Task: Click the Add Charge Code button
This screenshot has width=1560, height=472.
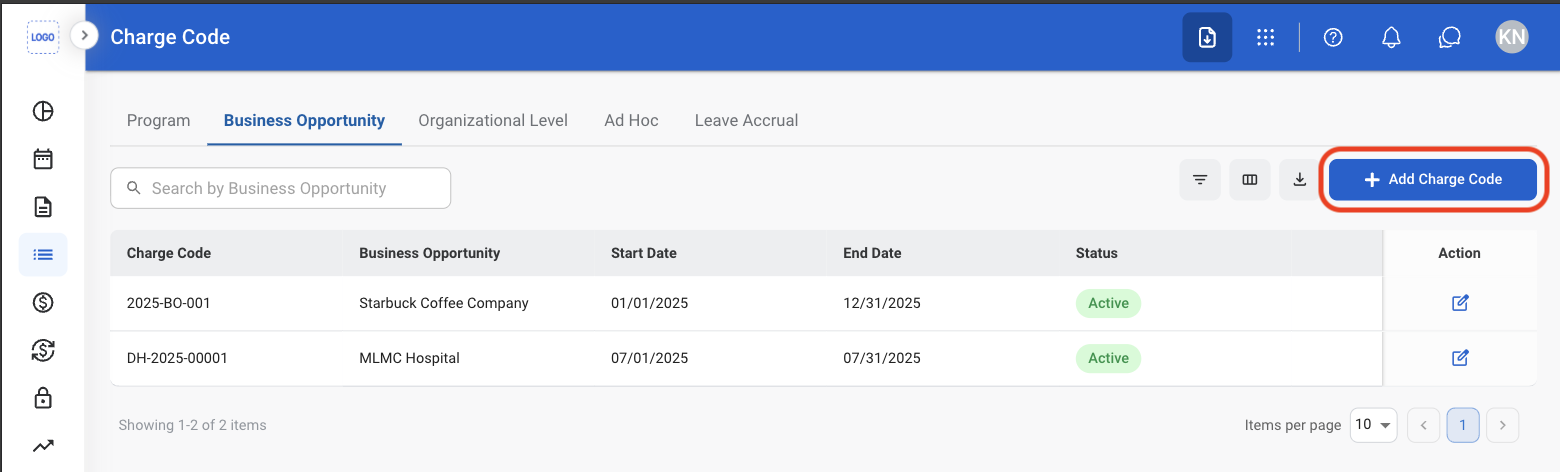Action: click(x=1433, y=179)
